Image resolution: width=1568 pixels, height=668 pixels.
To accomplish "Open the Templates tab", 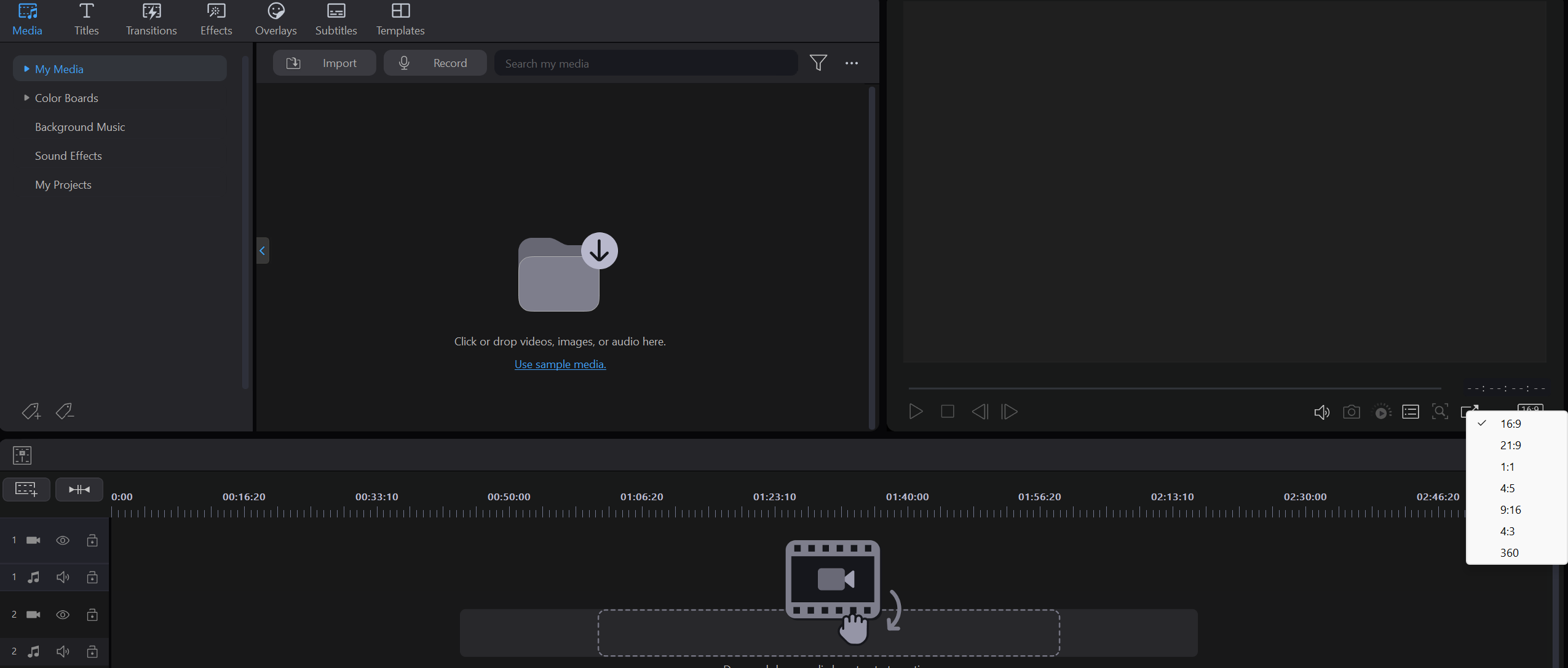I will (x=400, y=20).
